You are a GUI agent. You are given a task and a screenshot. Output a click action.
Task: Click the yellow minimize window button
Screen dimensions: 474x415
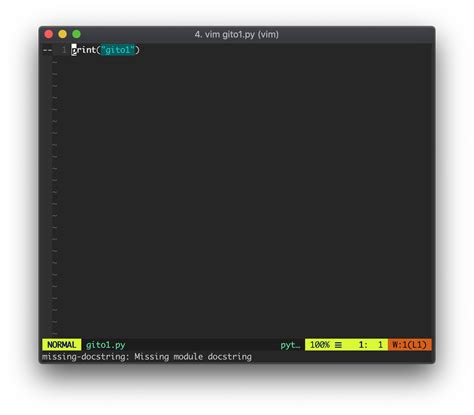pos(62,34)
